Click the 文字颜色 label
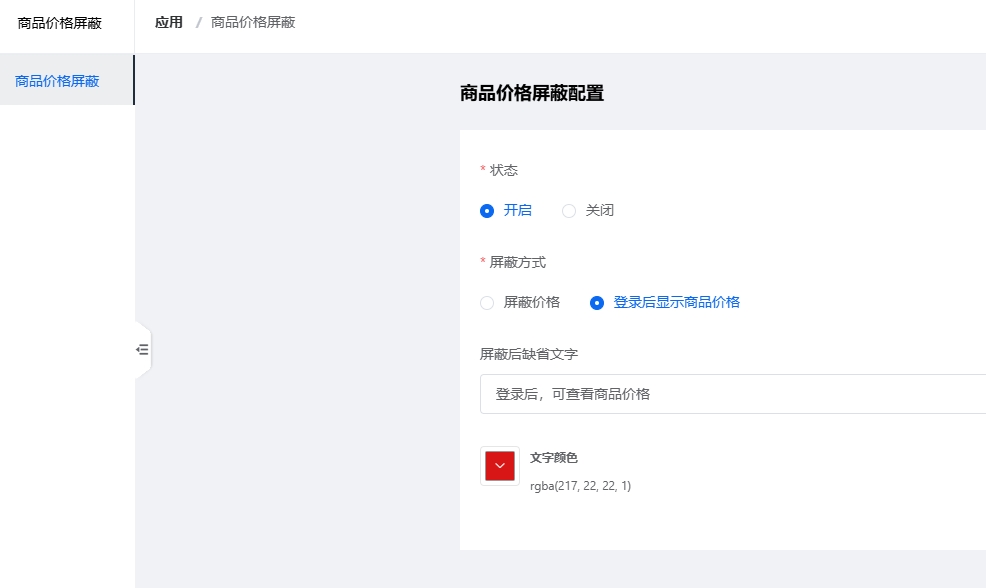The width and height of the screenshot is (986, 588). click(x=553, y=458)
